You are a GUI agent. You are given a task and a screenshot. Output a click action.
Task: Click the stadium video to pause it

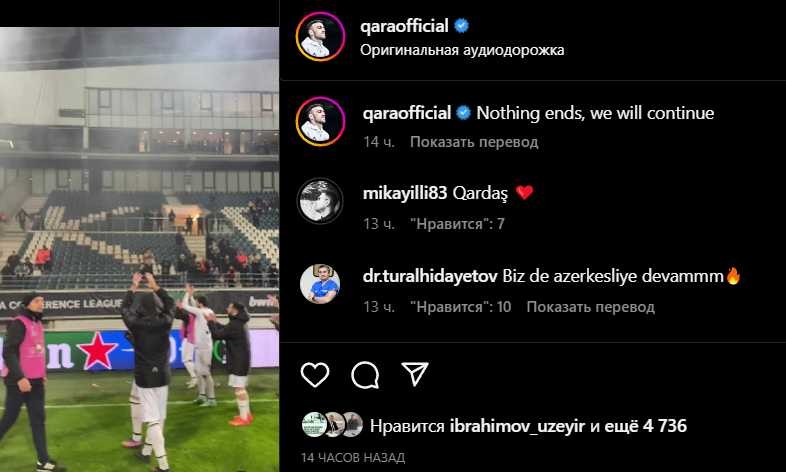point(139,249)
